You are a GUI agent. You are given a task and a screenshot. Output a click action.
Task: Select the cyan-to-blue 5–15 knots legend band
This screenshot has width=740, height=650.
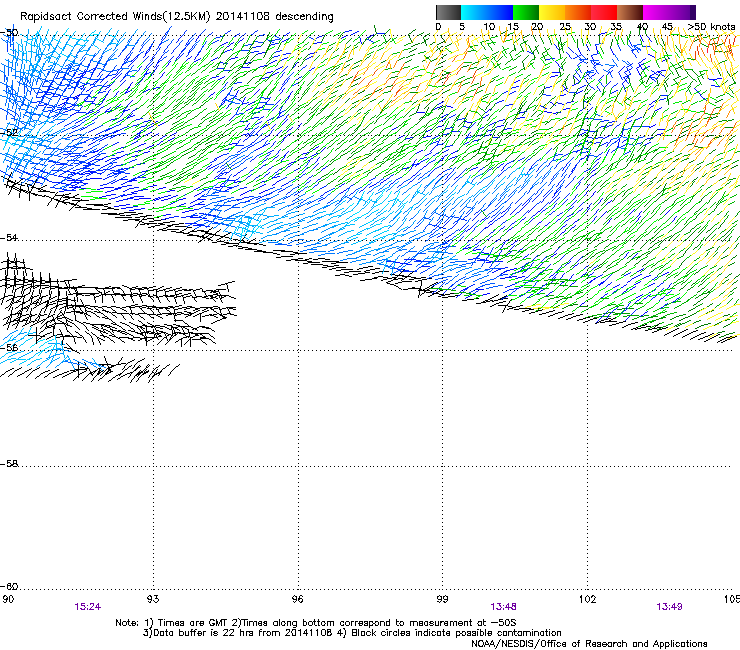click(487, 12)
